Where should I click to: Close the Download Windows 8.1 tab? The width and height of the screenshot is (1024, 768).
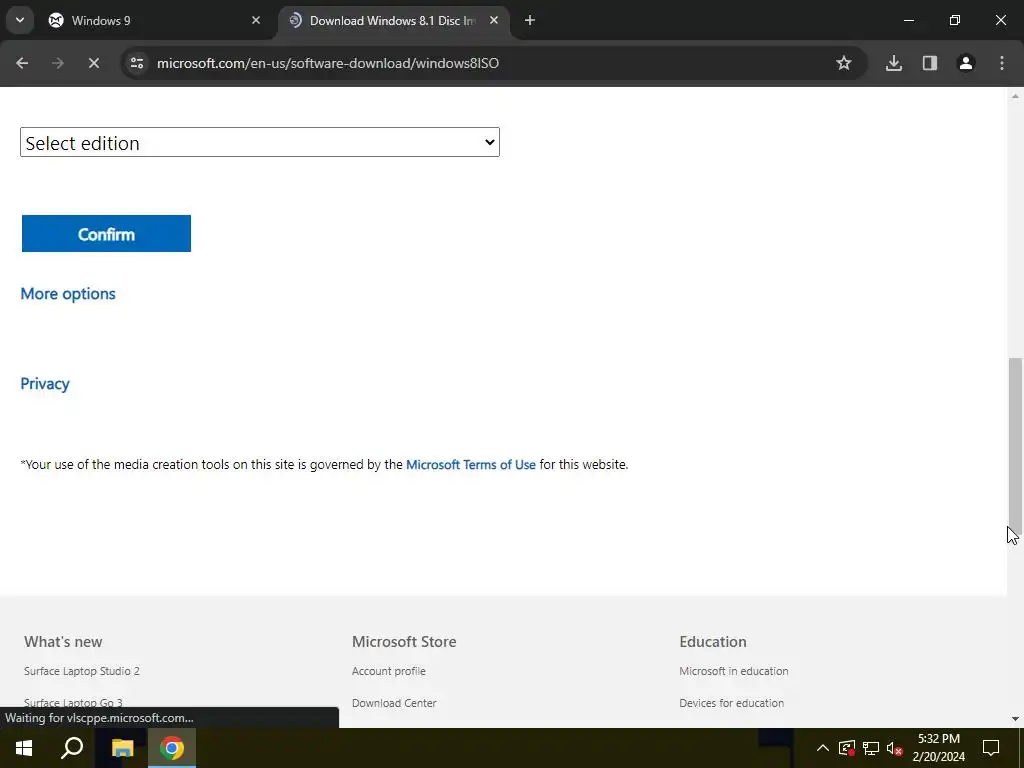494,20
